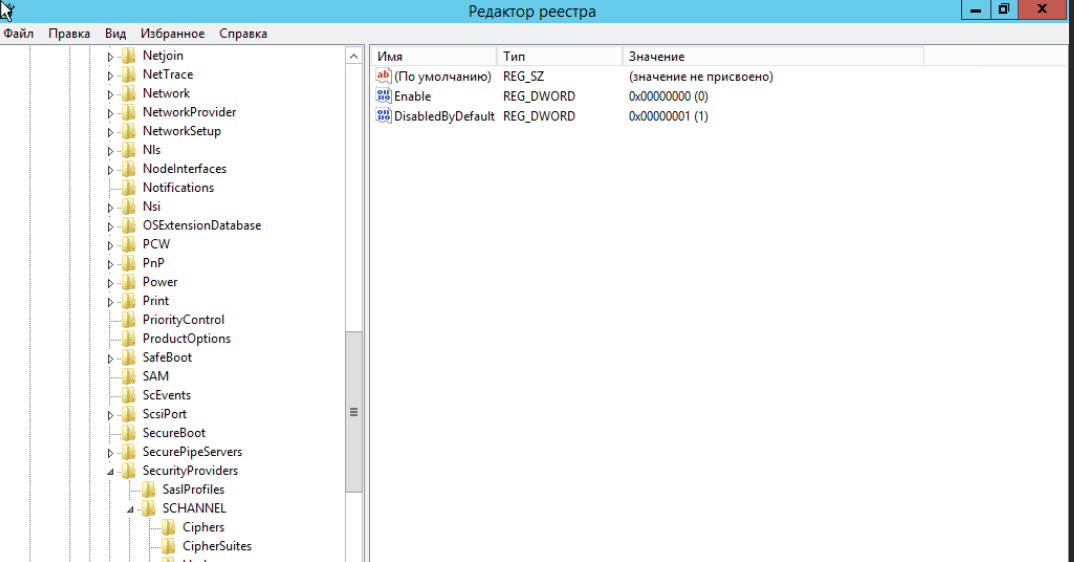Image resolution: width=1074 pixels, height=562 pixels.
Task: Click the string icon for the default value
Action: coord(383,77)
